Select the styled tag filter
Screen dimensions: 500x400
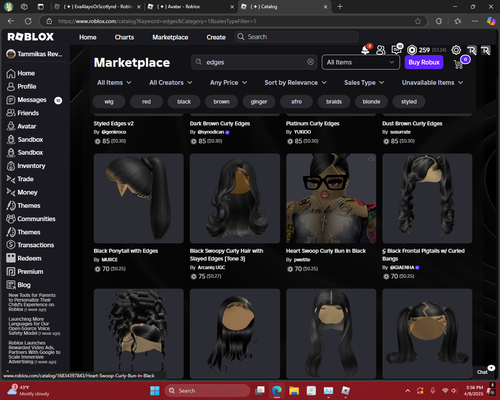[x=409, y=102]
